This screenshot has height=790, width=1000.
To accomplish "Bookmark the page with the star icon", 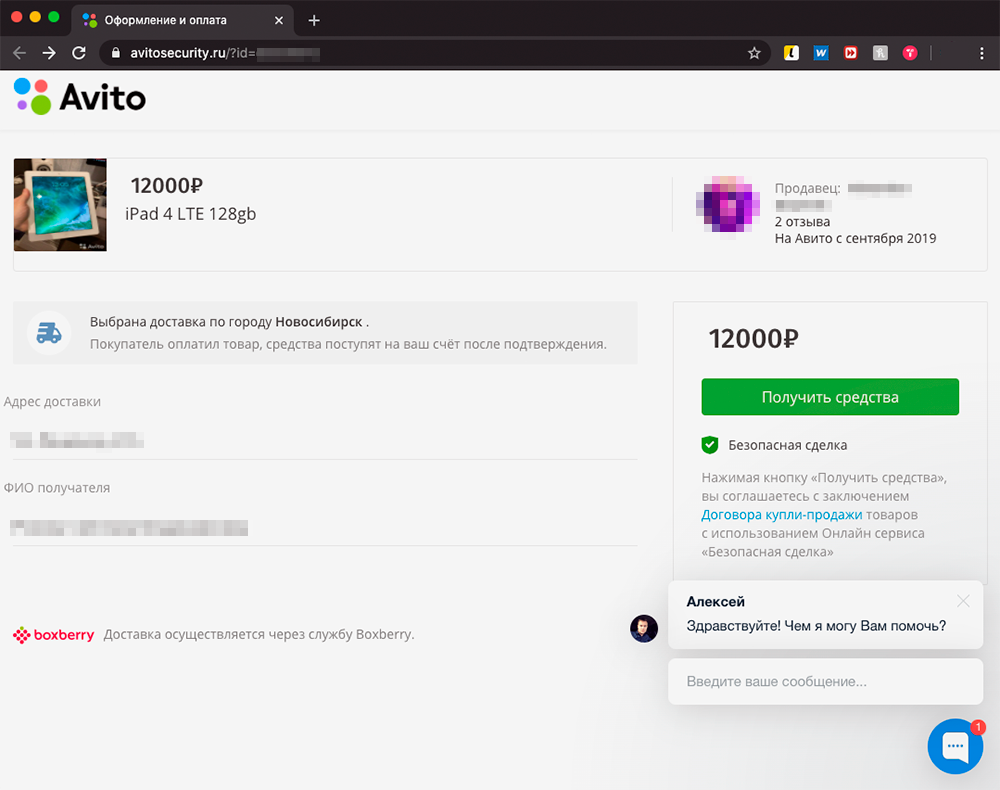I will pos(754,53).
